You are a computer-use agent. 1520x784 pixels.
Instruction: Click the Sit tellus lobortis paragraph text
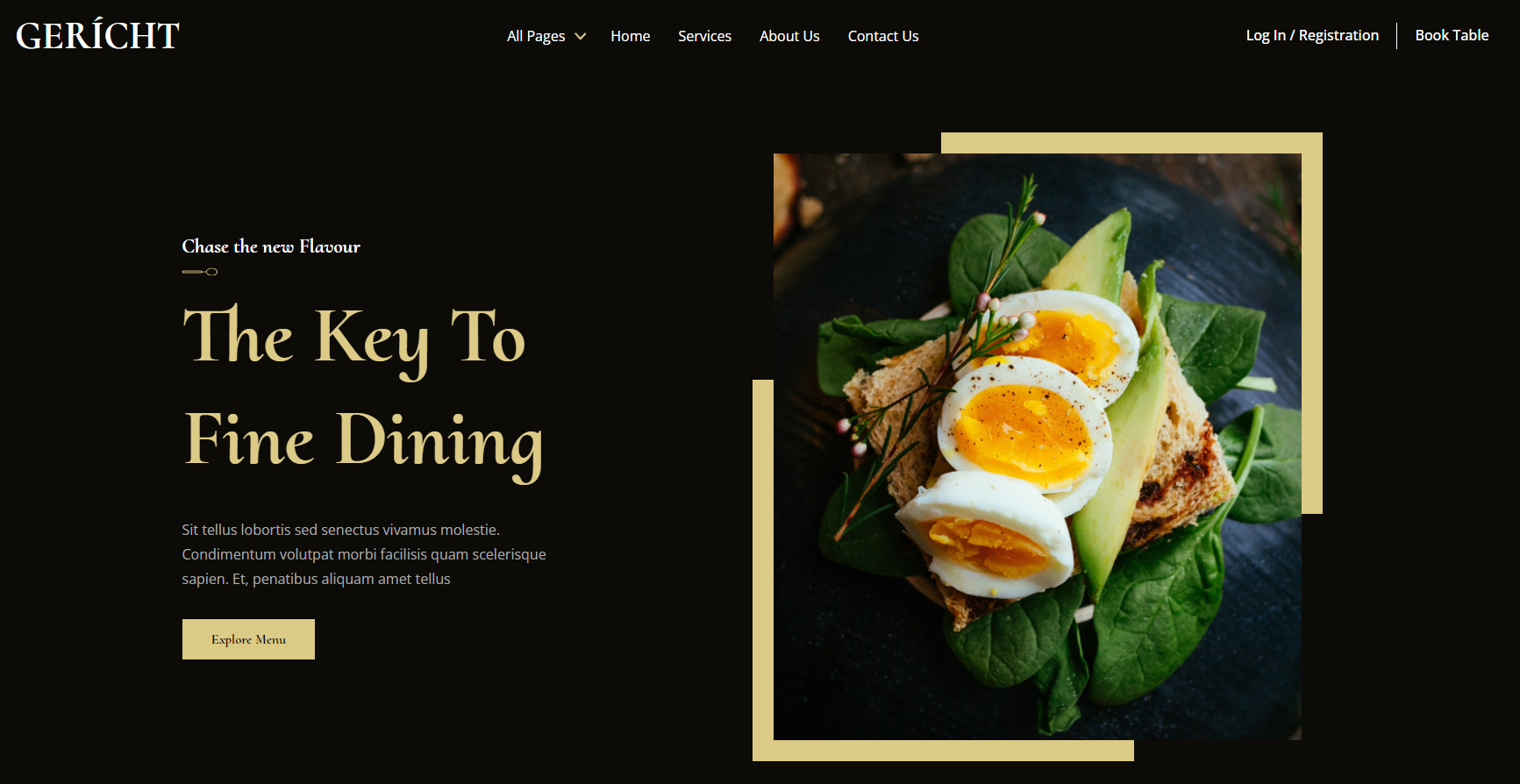pos(364,554)
